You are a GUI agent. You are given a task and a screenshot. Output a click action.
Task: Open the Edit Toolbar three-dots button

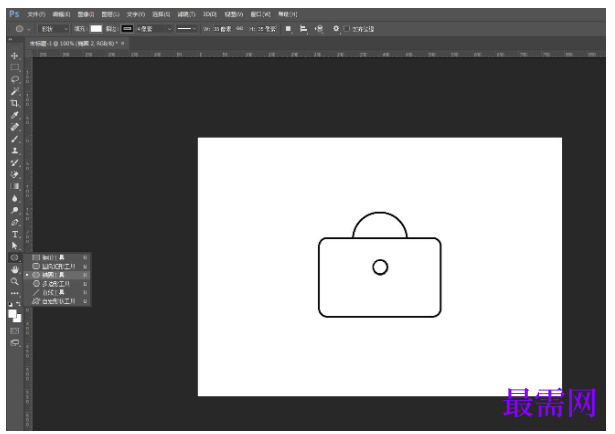coord(15,293)
